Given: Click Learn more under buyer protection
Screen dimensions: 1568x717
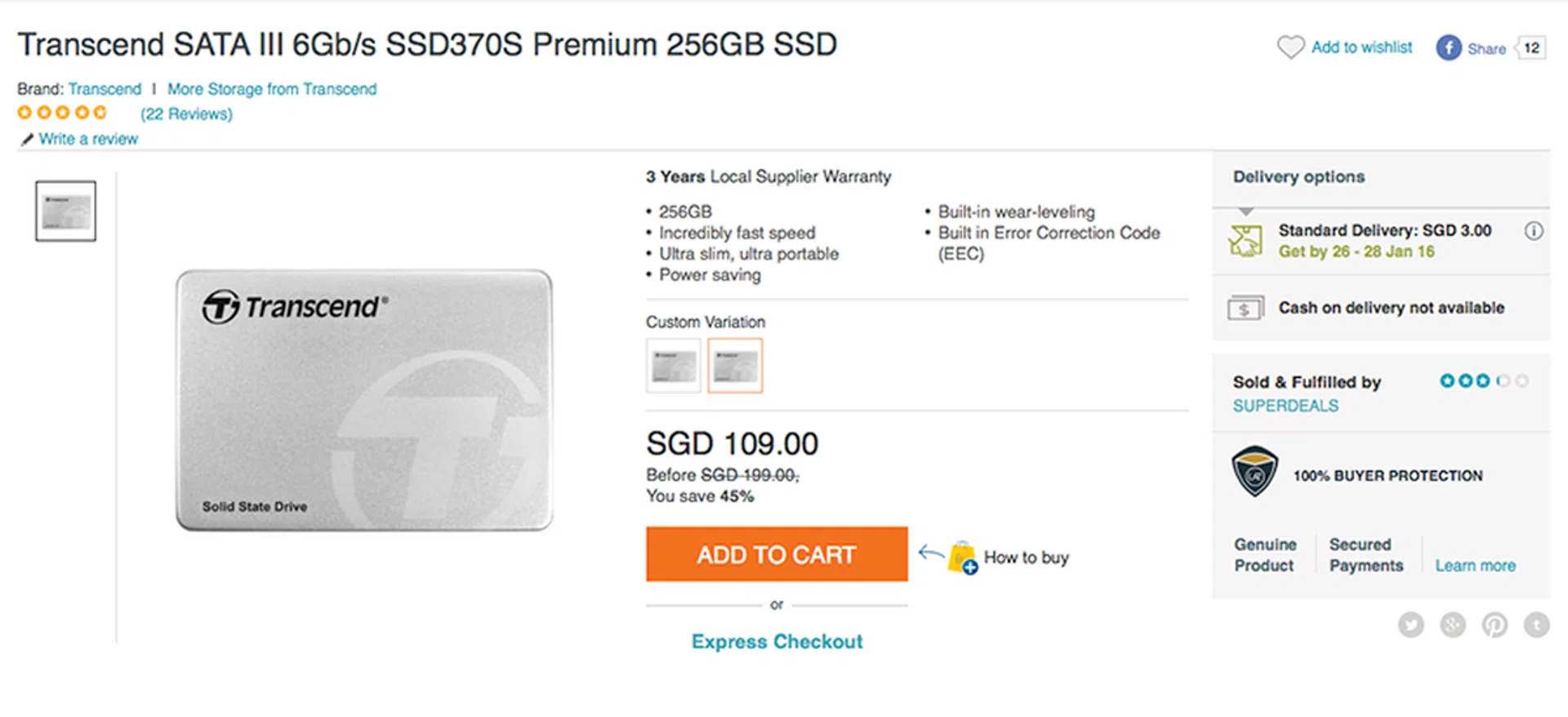Looking at the screenshot, I should click(1475, 566).
